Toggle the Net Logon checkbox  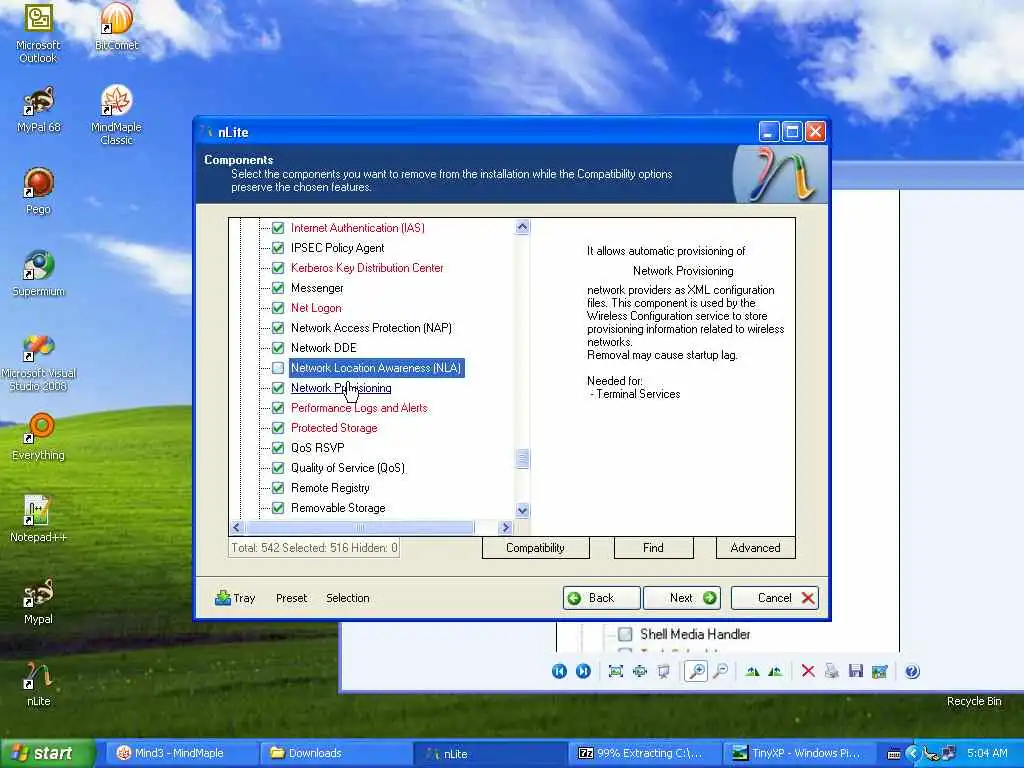tap(278, 308)
